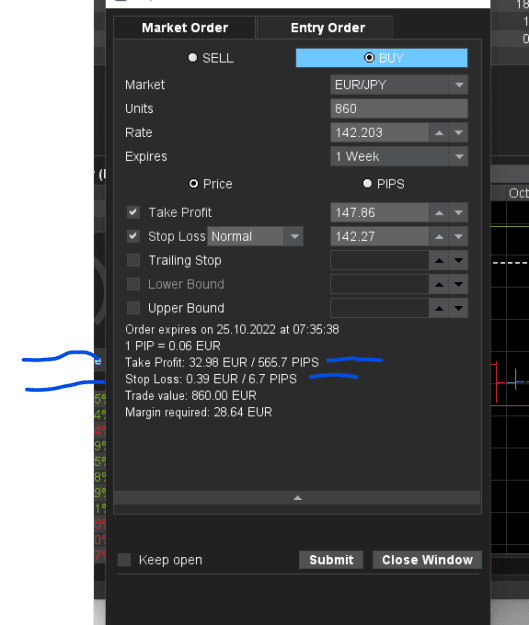The width and height of the screenshot is (529, 625).
Task: Lower Take Profit price with down arrow
Action: [458, 212]
